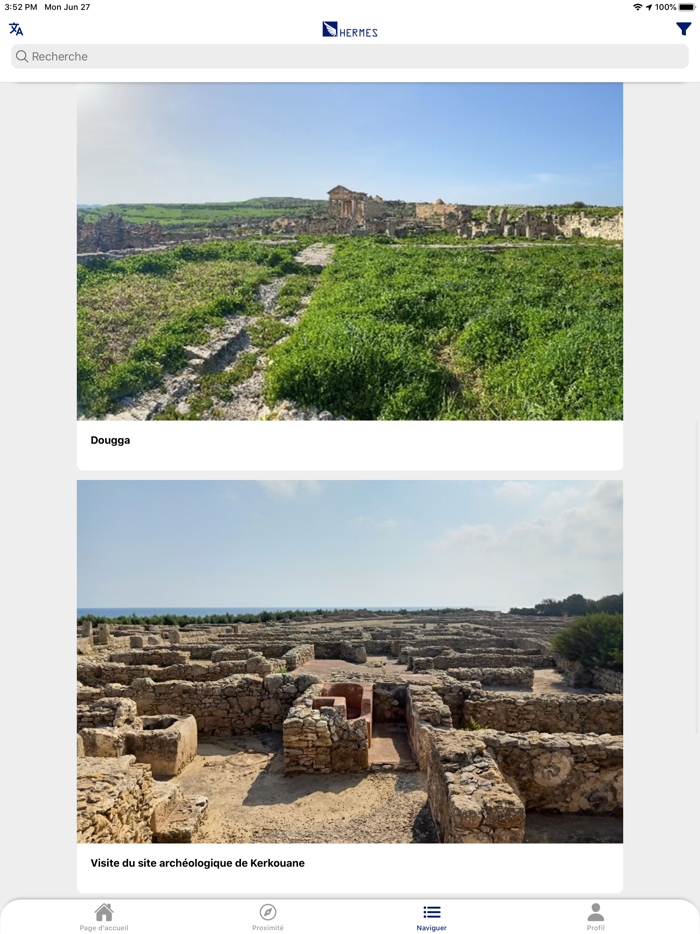Tap the list Naviguer icon

(x=431, y=912)
